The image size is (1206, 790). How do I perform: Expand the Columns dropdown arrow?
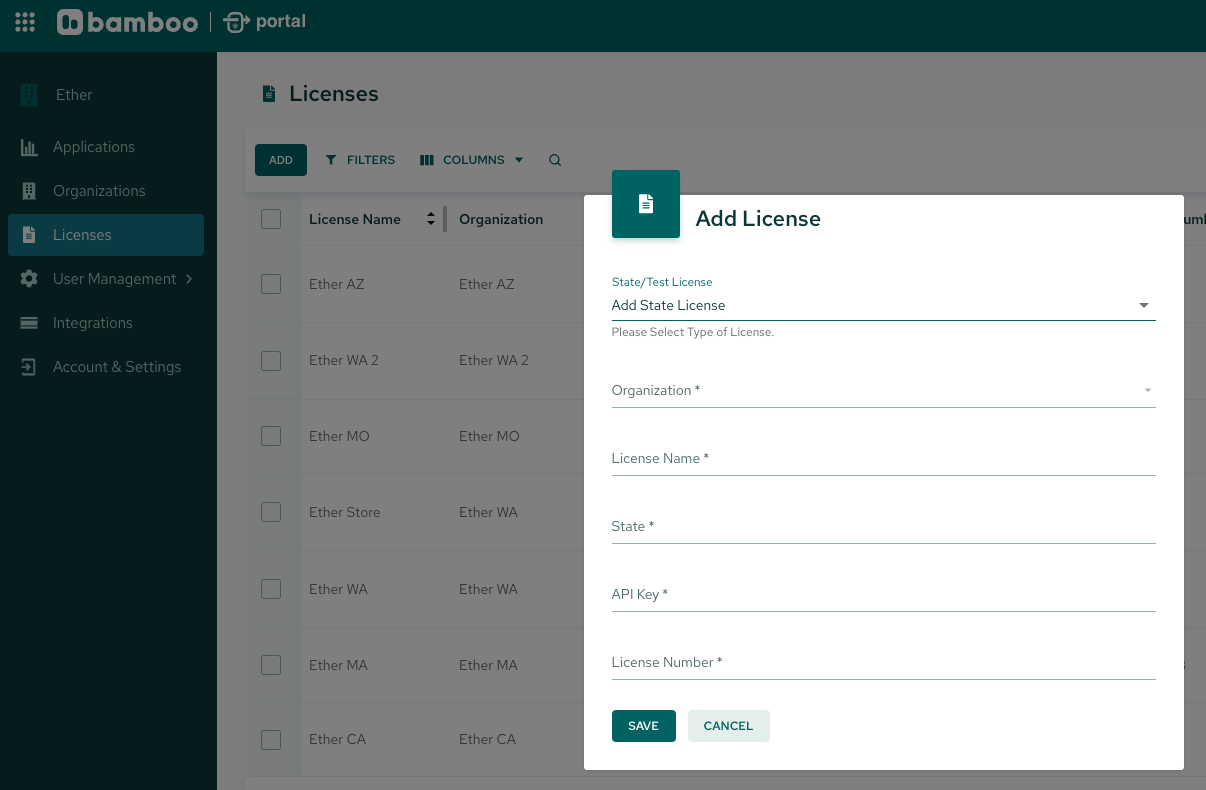point(519,160)
